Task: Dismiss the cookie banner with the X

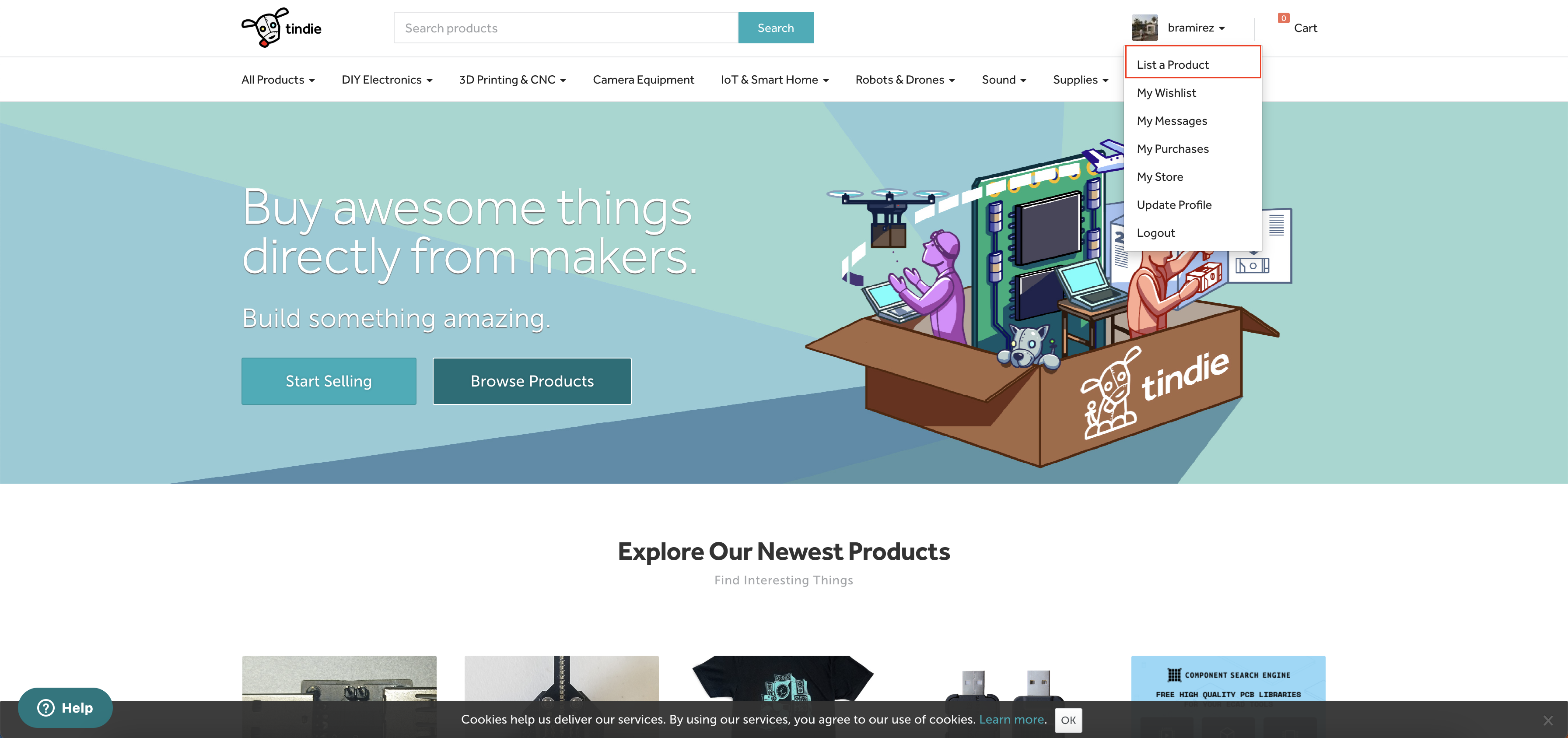Action: click(1548, 720)
